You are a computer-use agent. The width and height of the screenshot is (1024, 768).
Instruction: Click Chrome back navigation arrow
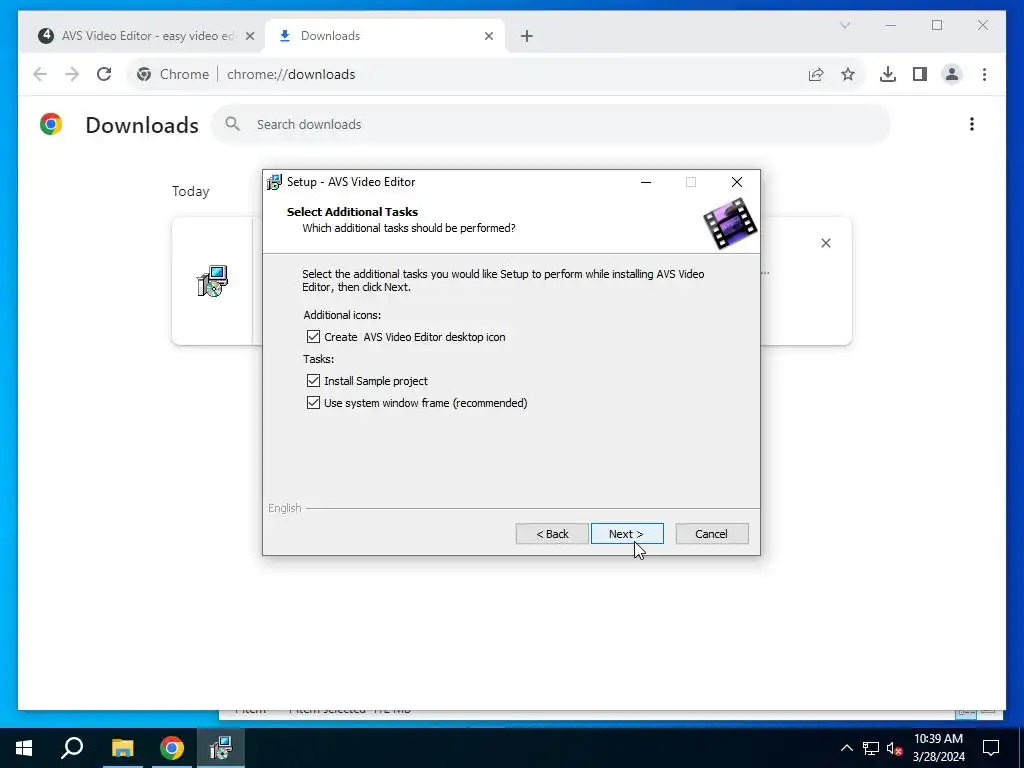pos(40,74)
